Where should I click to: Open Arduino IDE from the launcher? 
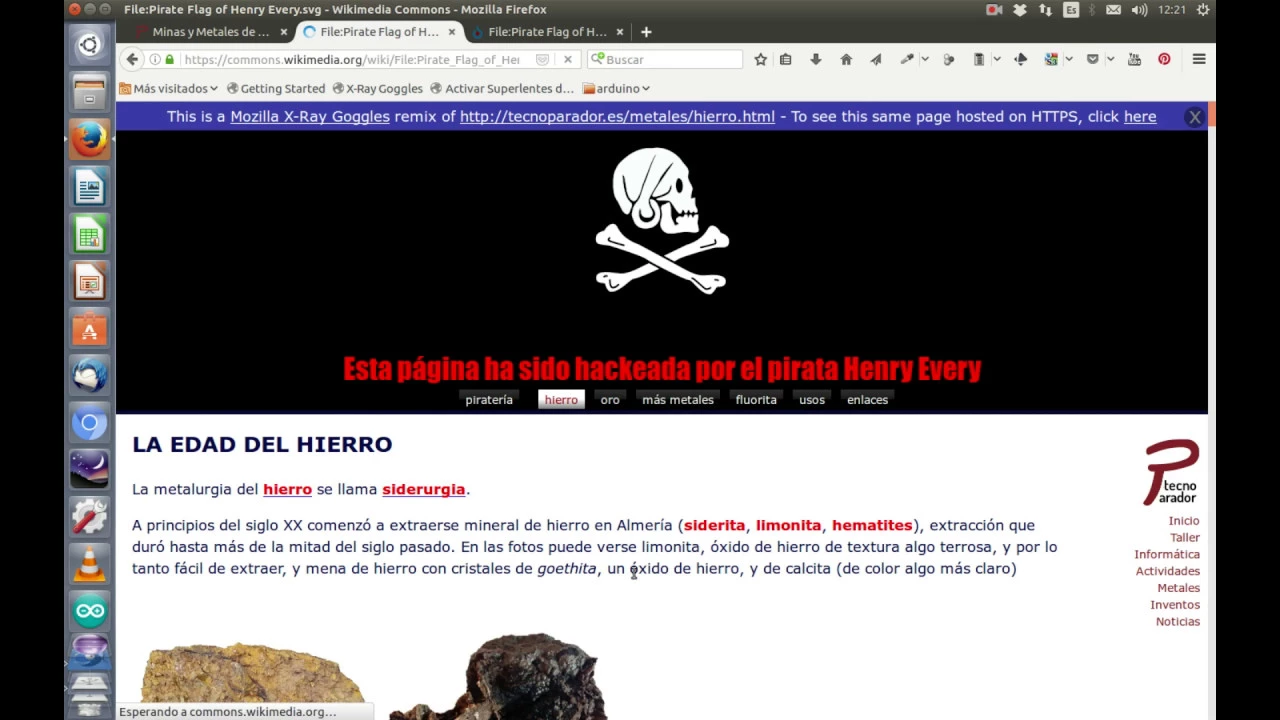89,611
